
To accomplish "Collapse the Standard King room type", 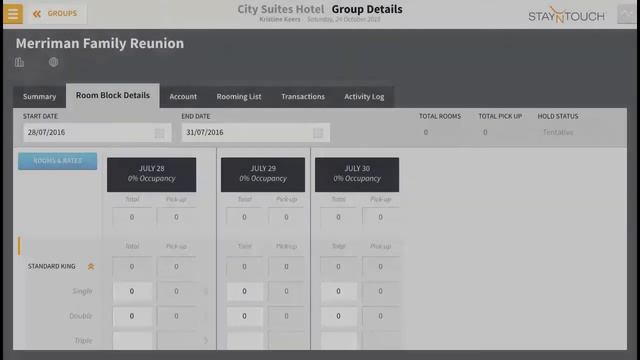I will point(91,267).
